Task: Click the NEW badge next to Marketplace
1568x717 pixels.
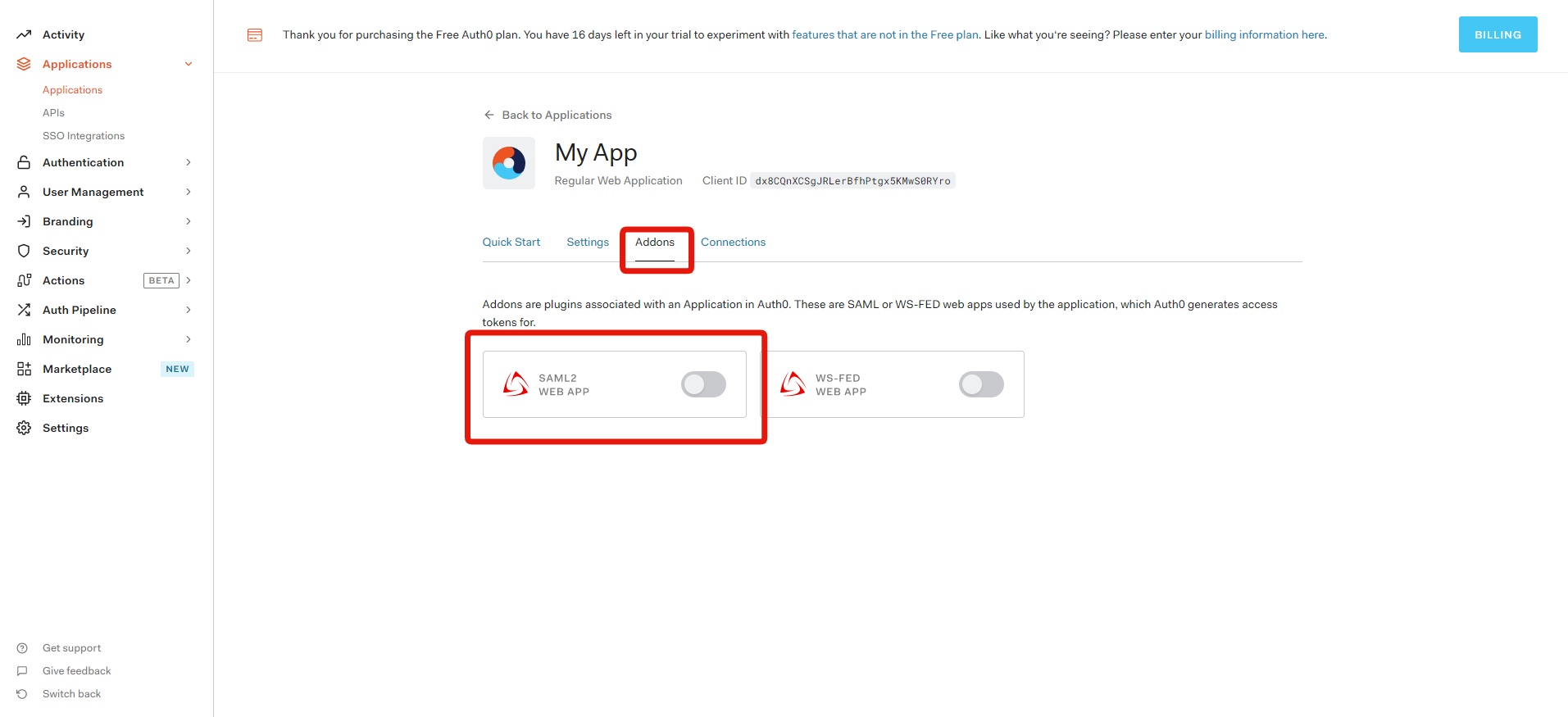Action: [x=177, y=369]
